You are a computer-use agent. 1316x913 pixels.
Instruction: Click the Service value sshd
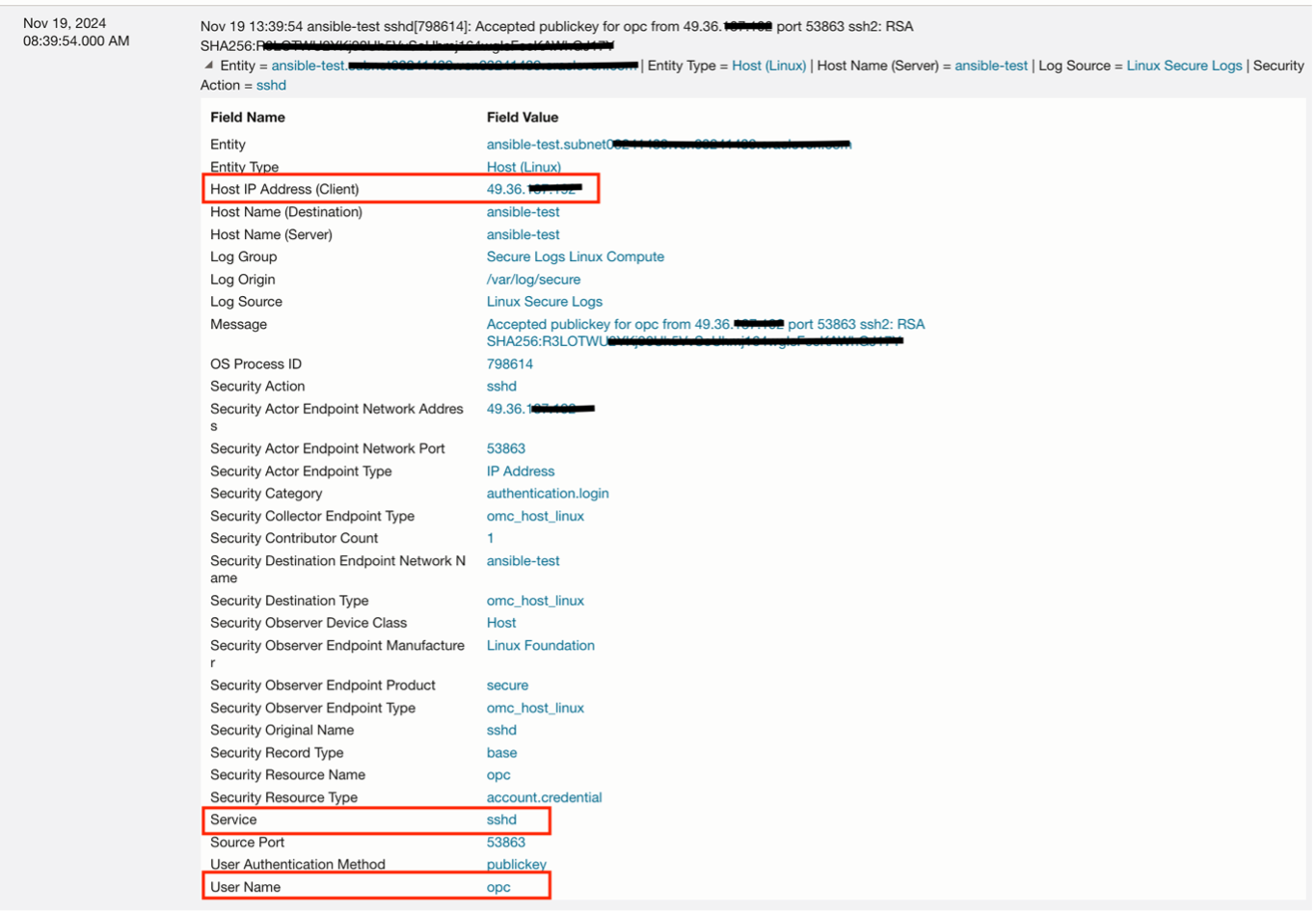coord(501,819)
